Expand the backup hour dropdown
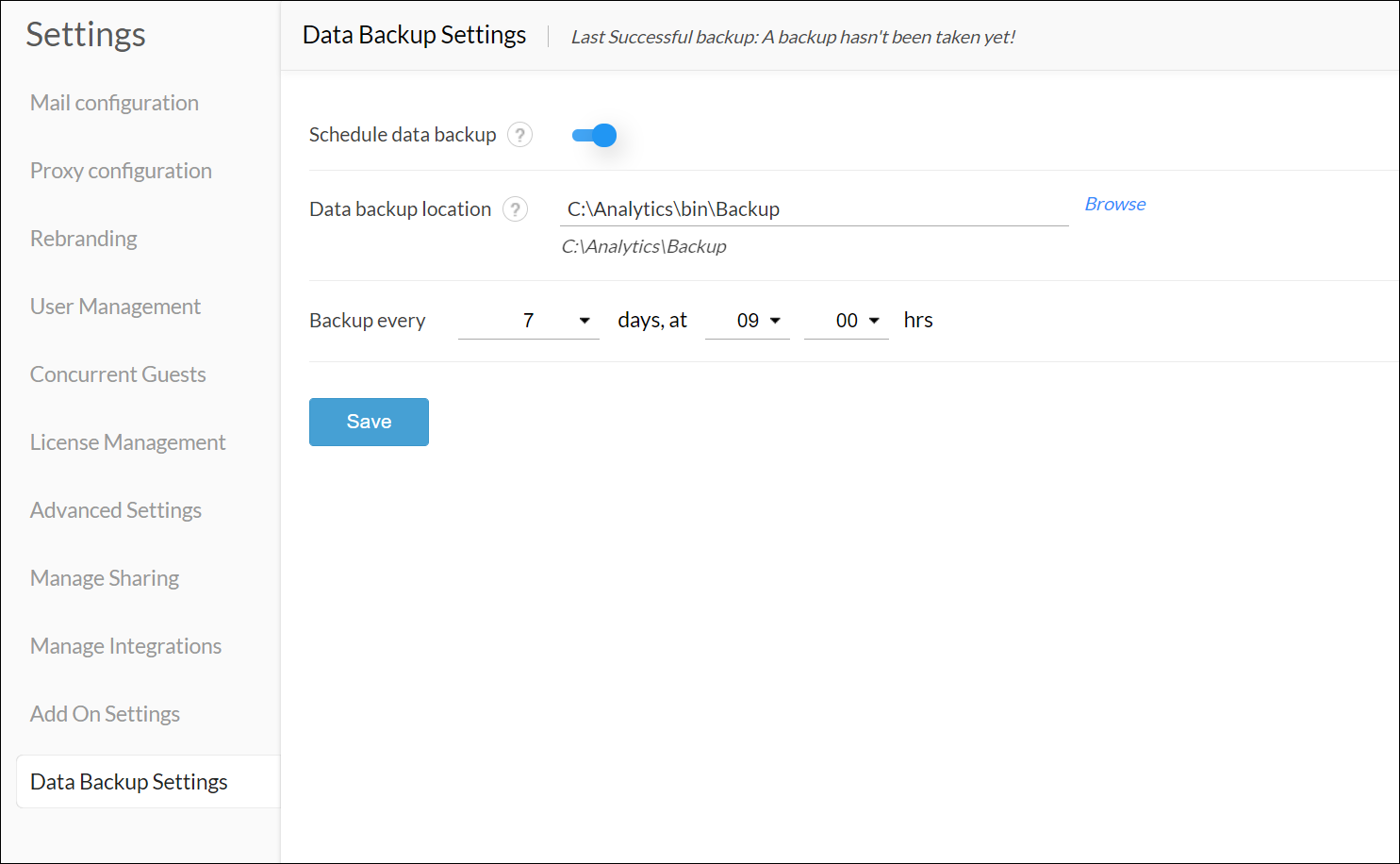 (748, 321)
